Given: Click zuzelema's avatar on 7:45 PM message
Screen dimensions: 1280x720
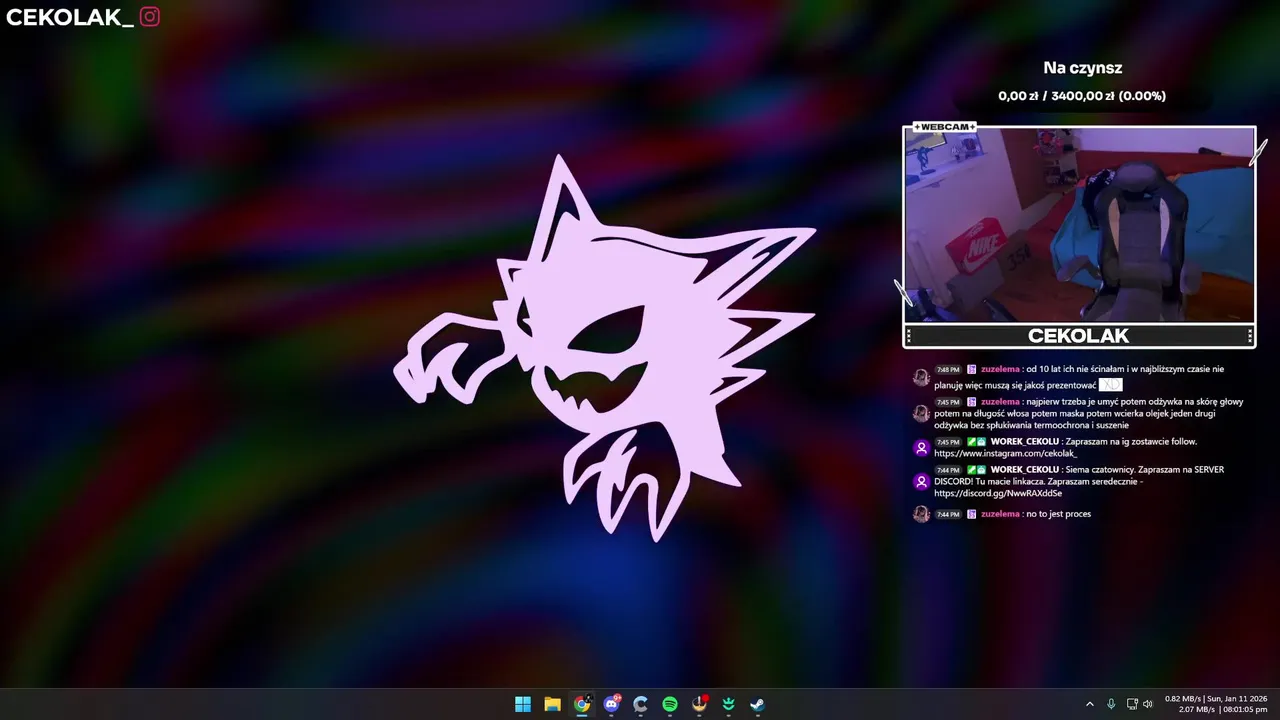Looking at the screenshot, I should pyautogui.click(x=921, y=413).
